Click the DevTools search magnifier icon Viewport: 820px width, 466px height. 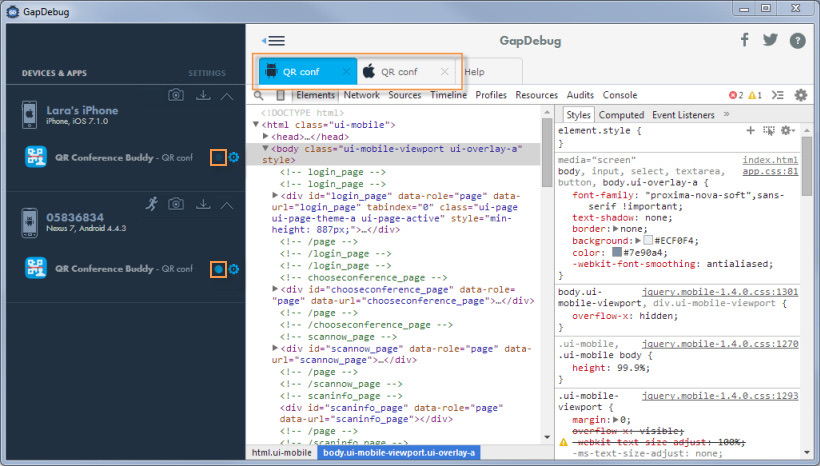[259, 95]
